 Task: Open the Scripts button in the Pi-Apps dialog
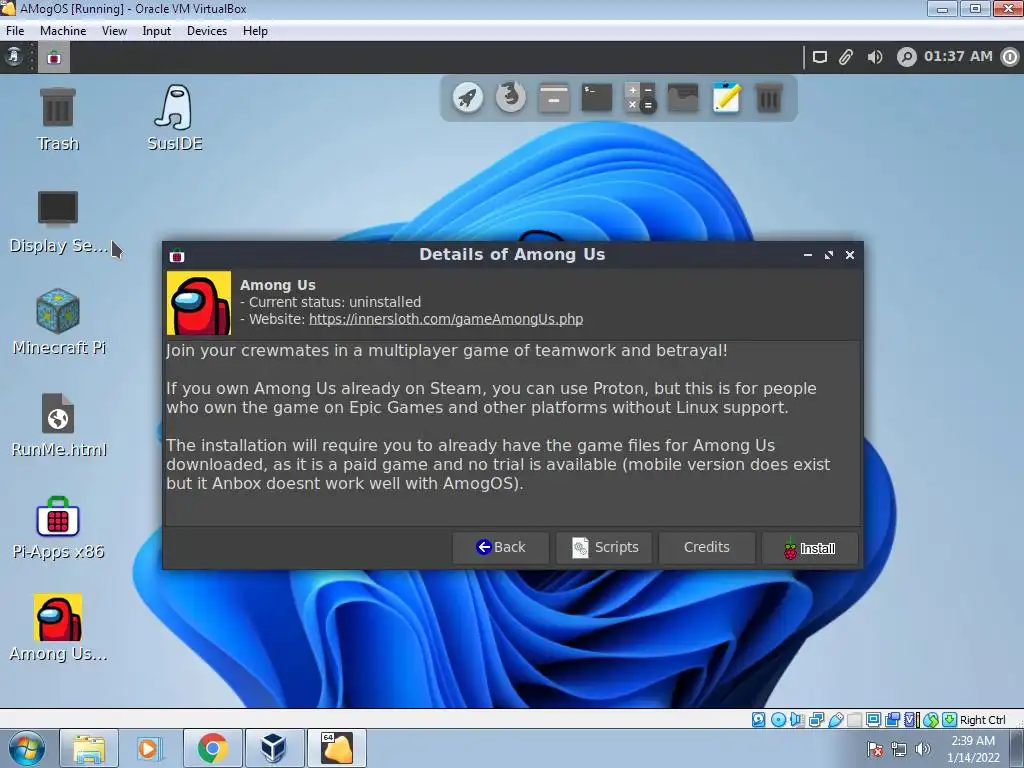click(605, 547)
